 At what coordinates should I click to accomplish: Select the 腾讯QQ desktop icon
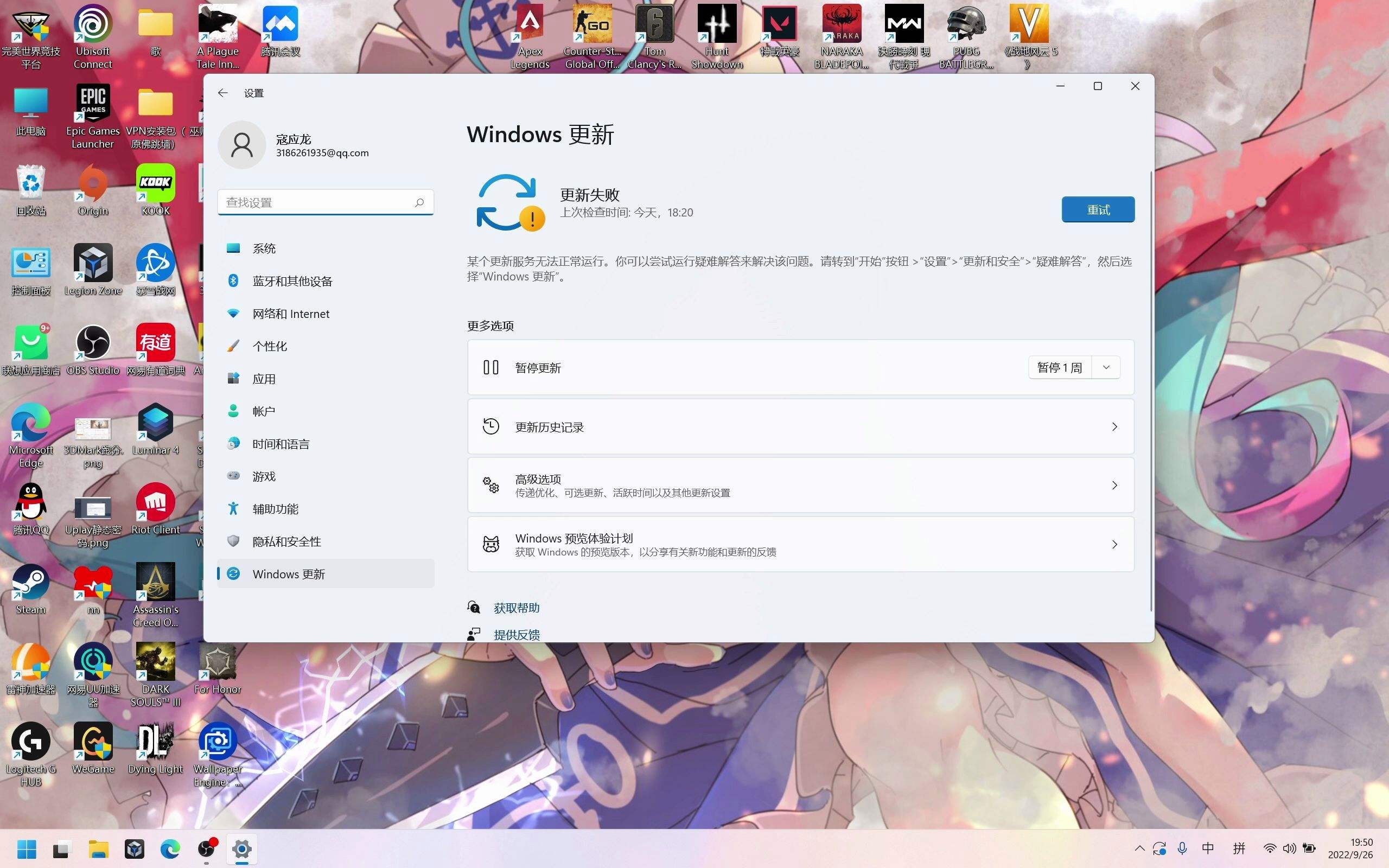pyautogui.click(x=31, y=510)
